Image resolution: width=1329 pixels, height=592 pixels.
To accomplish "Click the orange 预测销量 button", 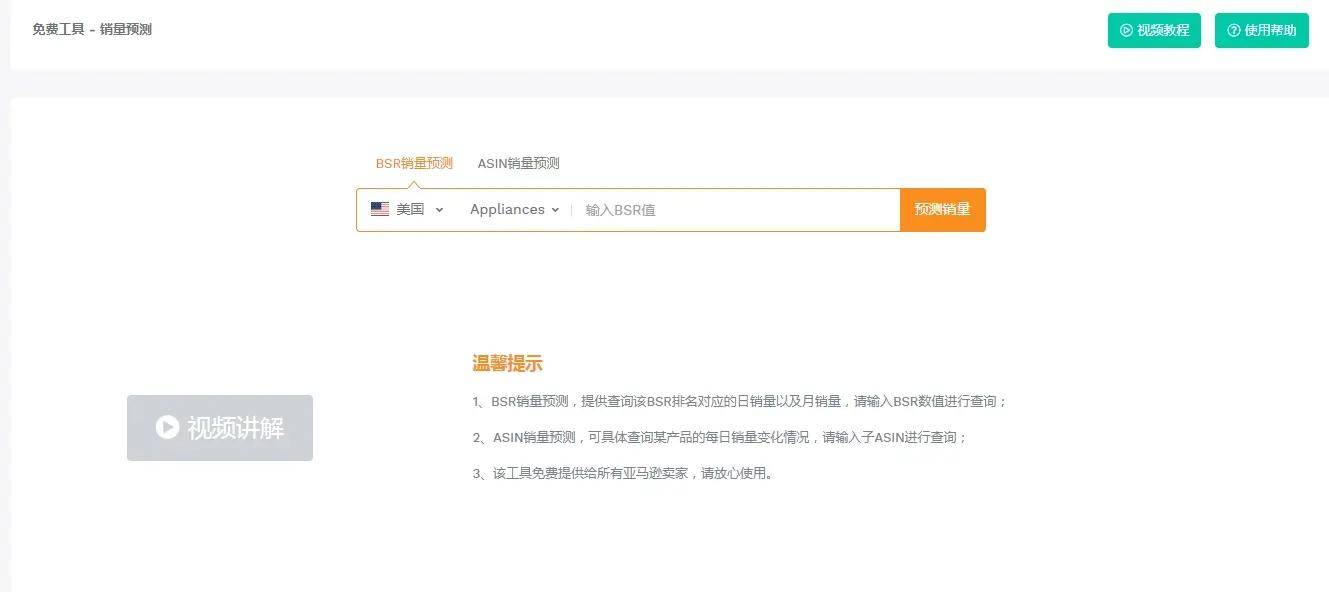I will [x=943, y=210].
